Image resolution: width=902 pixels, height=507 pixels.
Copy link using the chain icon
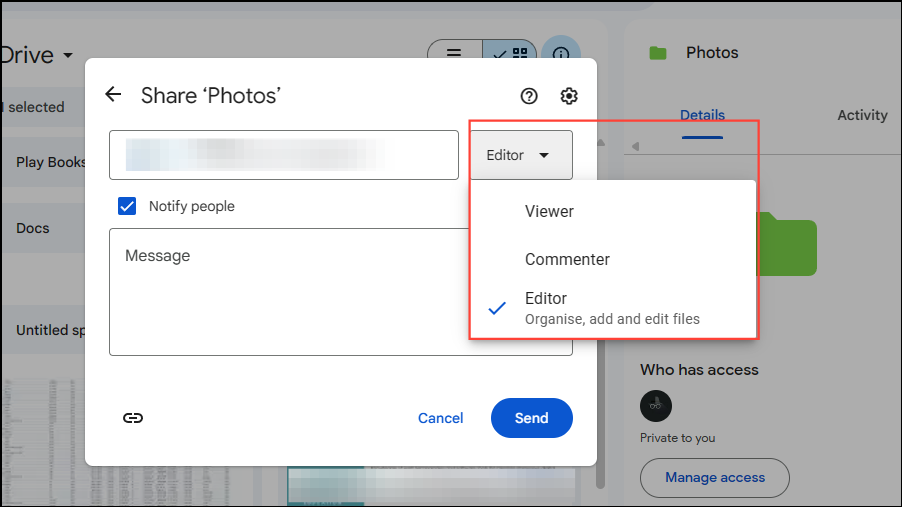click(x=133, y=418)
